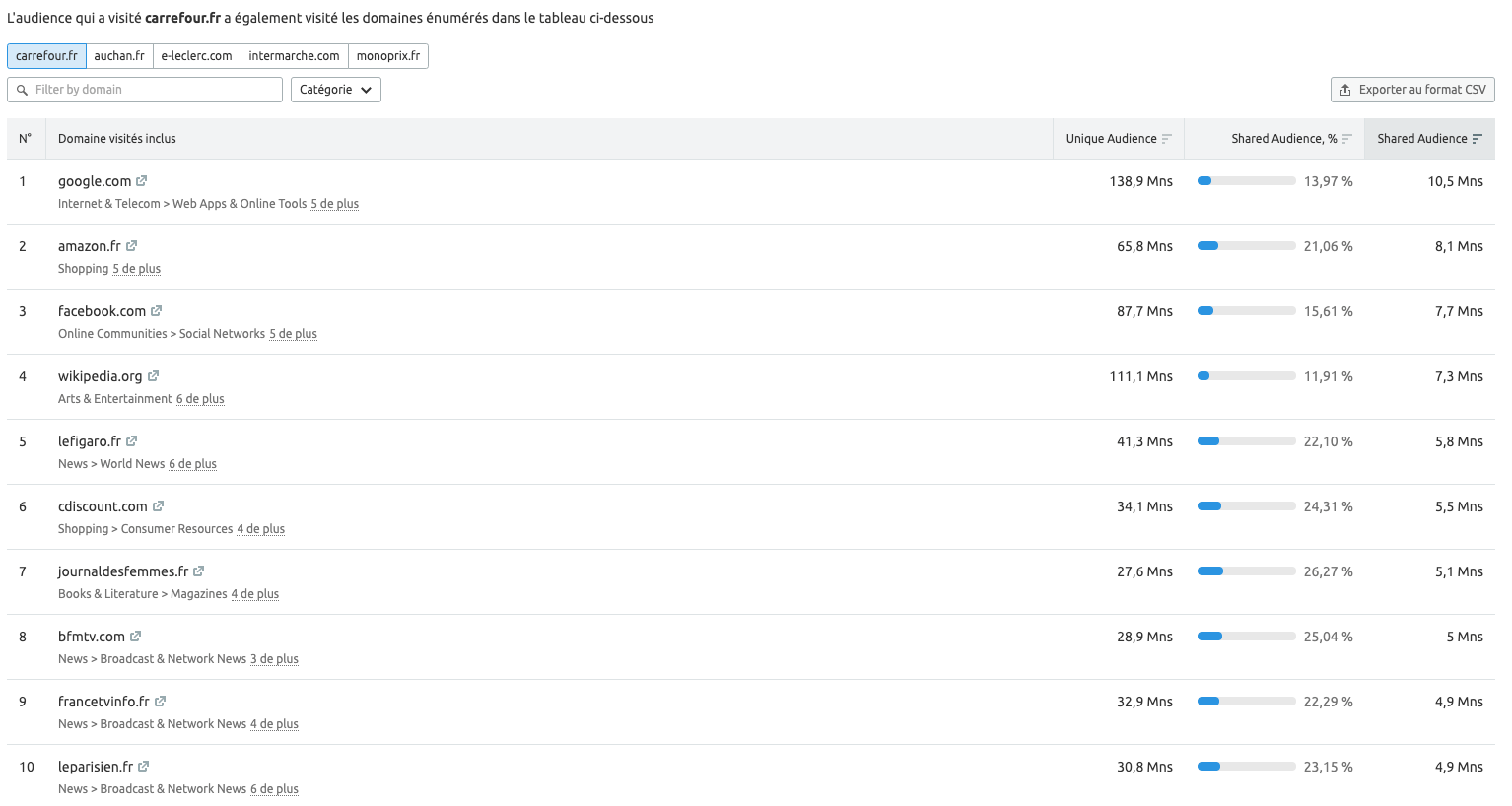Select the '21,06 %' value for amazon.fr

click(x=1329, y=246)
